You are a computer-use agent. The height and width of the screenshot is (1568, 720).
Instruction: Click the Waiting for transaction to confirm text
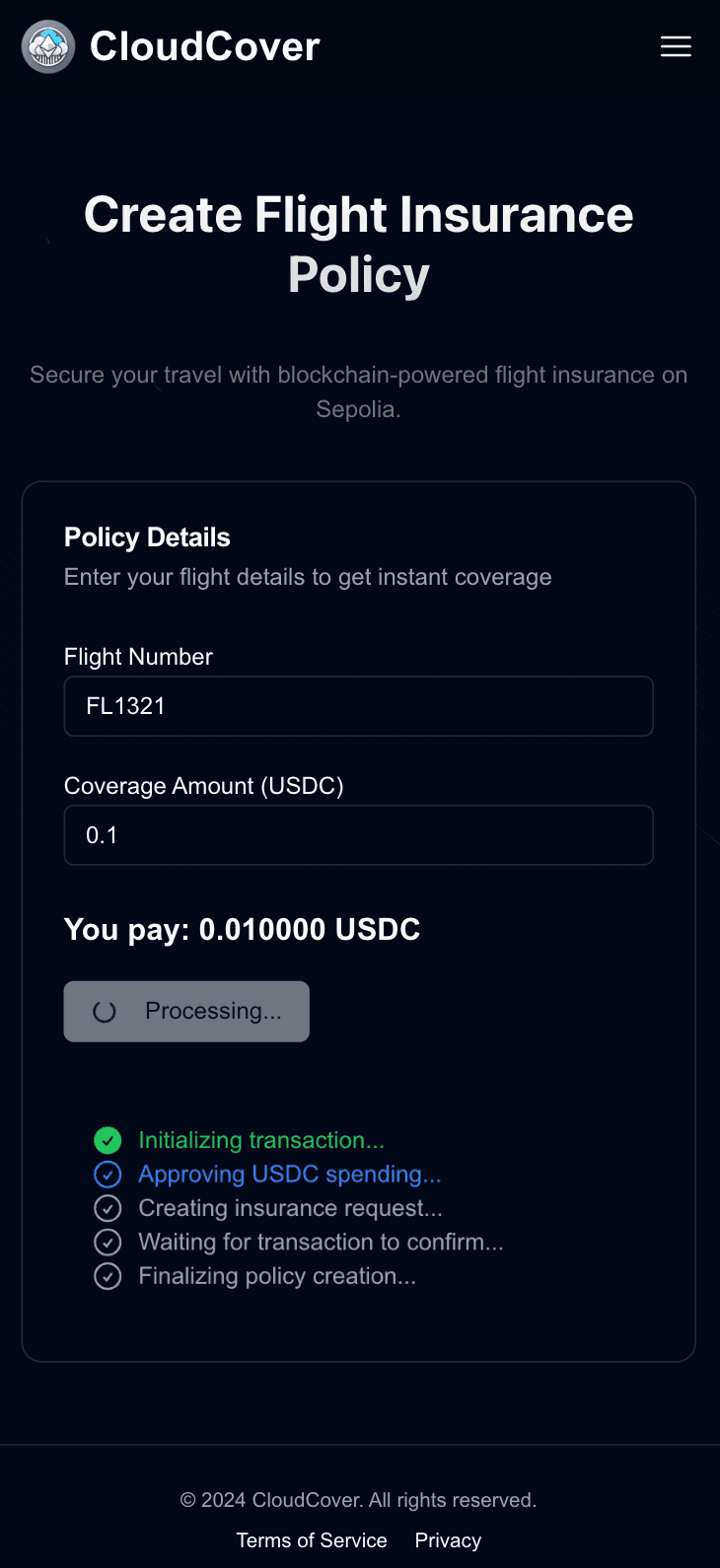point(322,1243)
